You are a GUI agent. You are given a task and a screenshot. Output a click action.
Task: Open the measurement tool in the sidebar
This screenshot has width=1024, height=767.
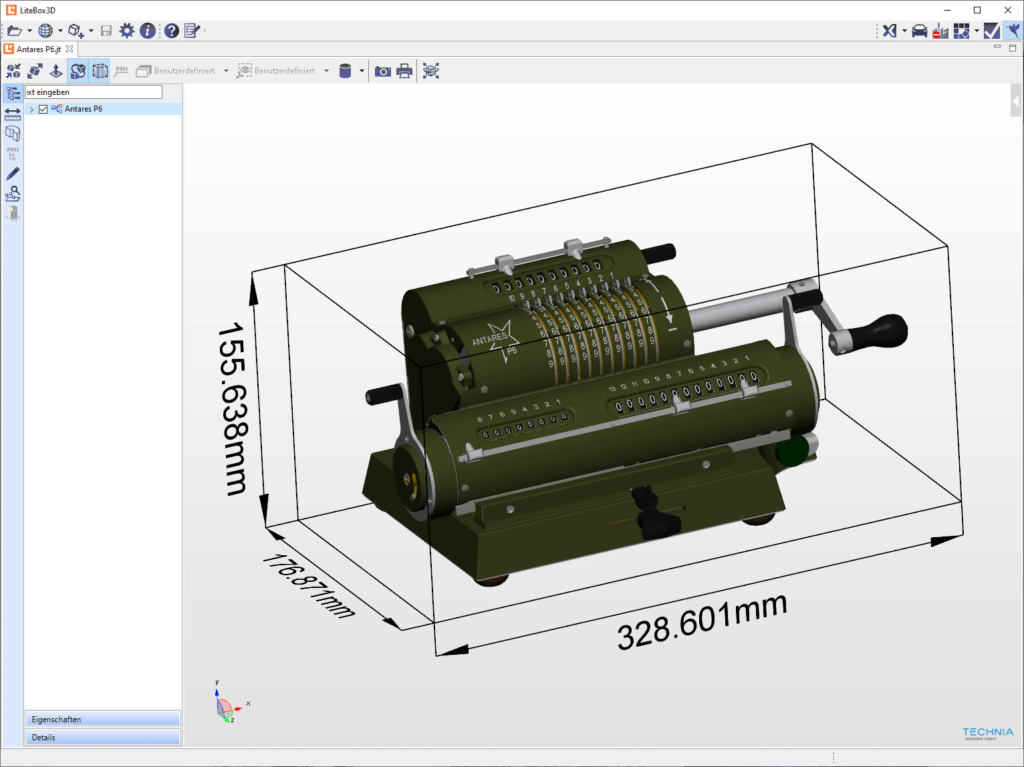pos(12,114)
